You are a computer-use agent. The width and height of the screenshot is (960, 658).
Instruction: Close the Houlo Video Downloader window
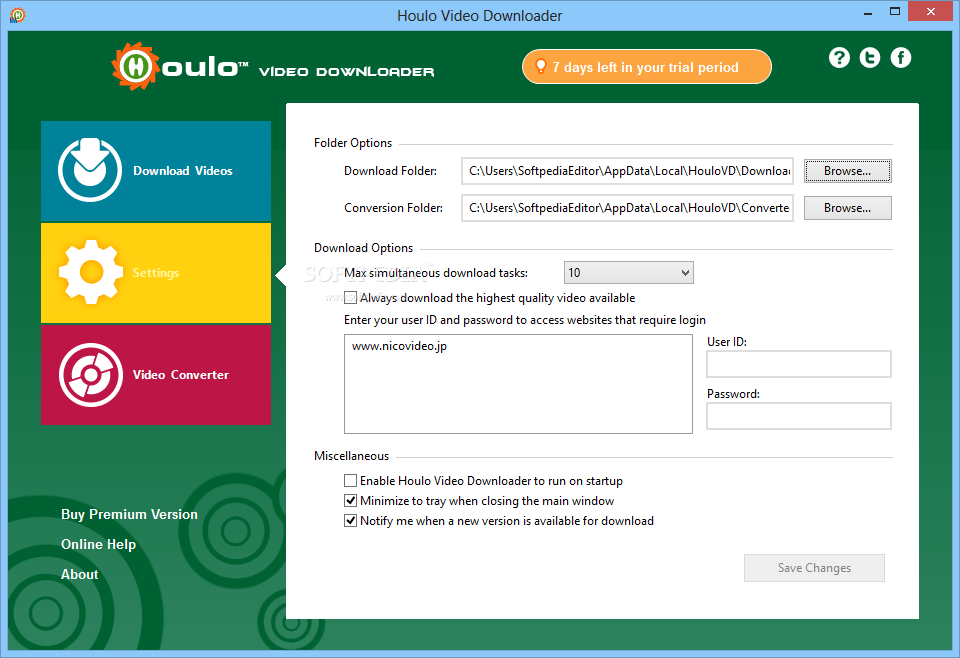click(x=931, y=12)
